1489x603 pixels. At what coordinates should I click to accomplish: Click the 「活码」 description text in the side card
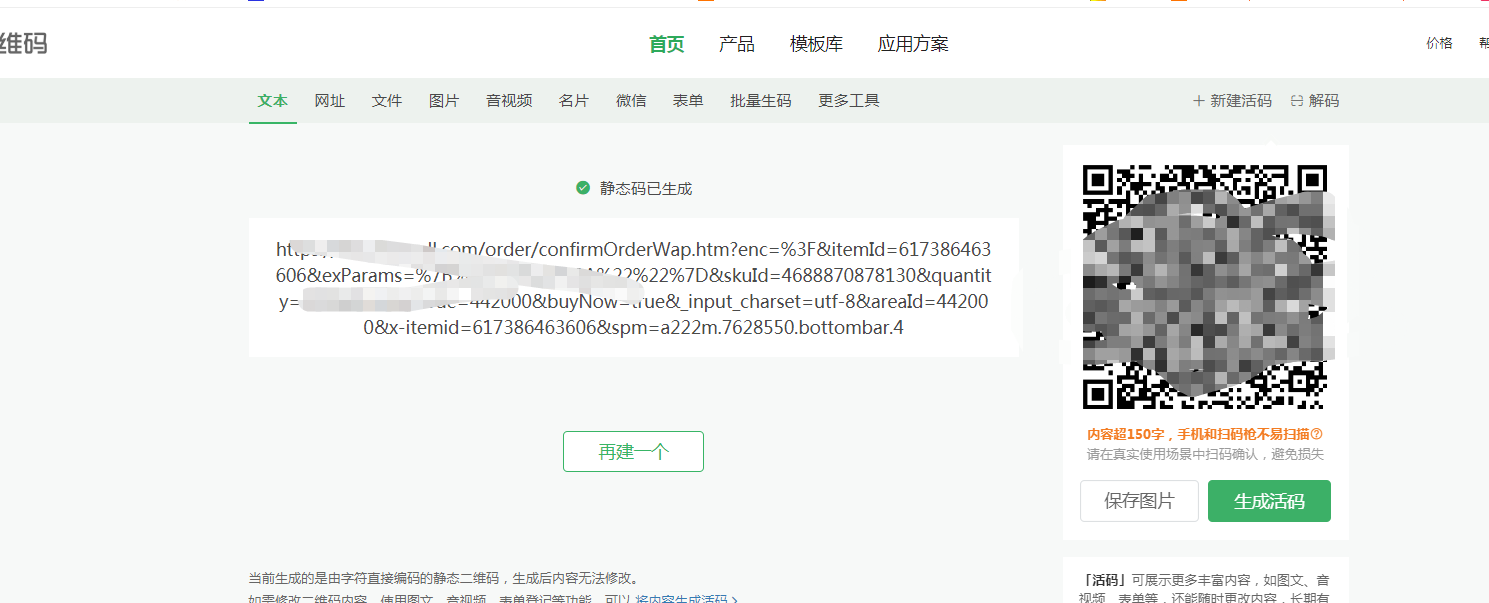pos(1205,589)
